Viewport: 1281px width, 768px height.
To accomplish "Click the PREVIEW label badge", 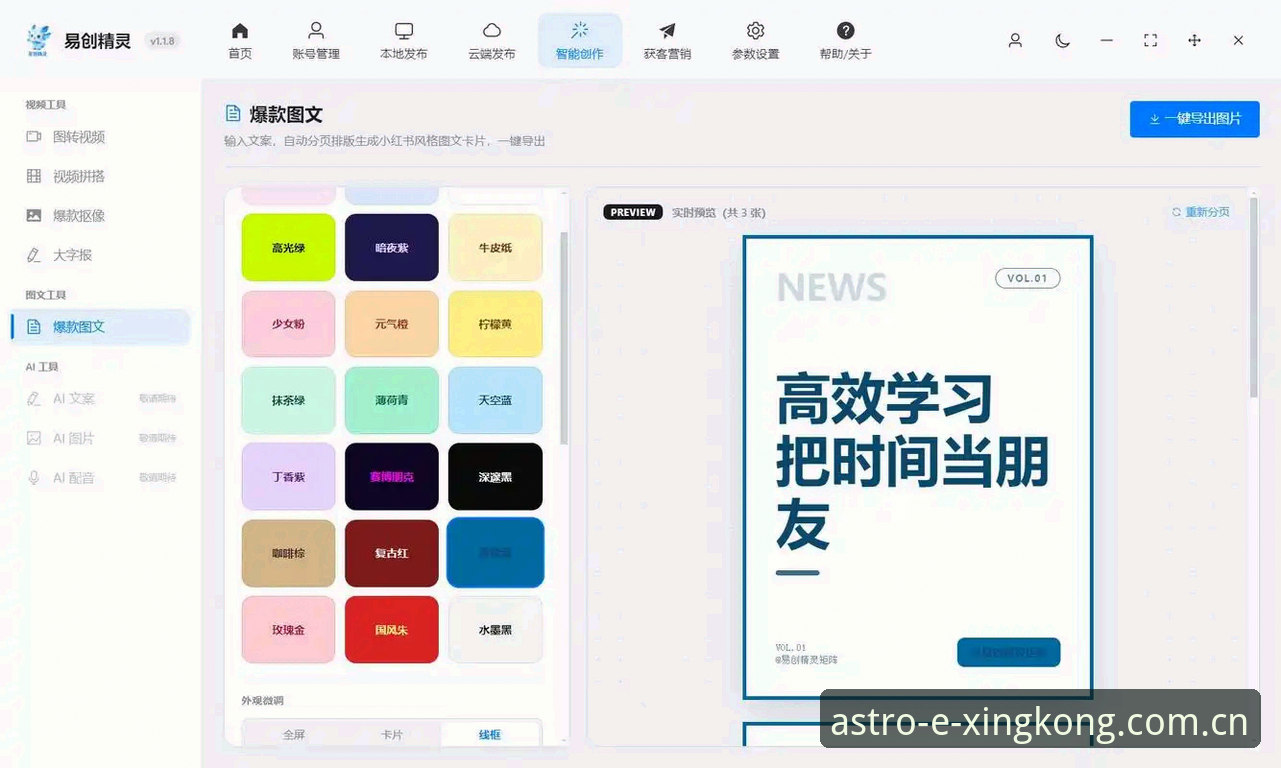I will click(x=633, y=212).
